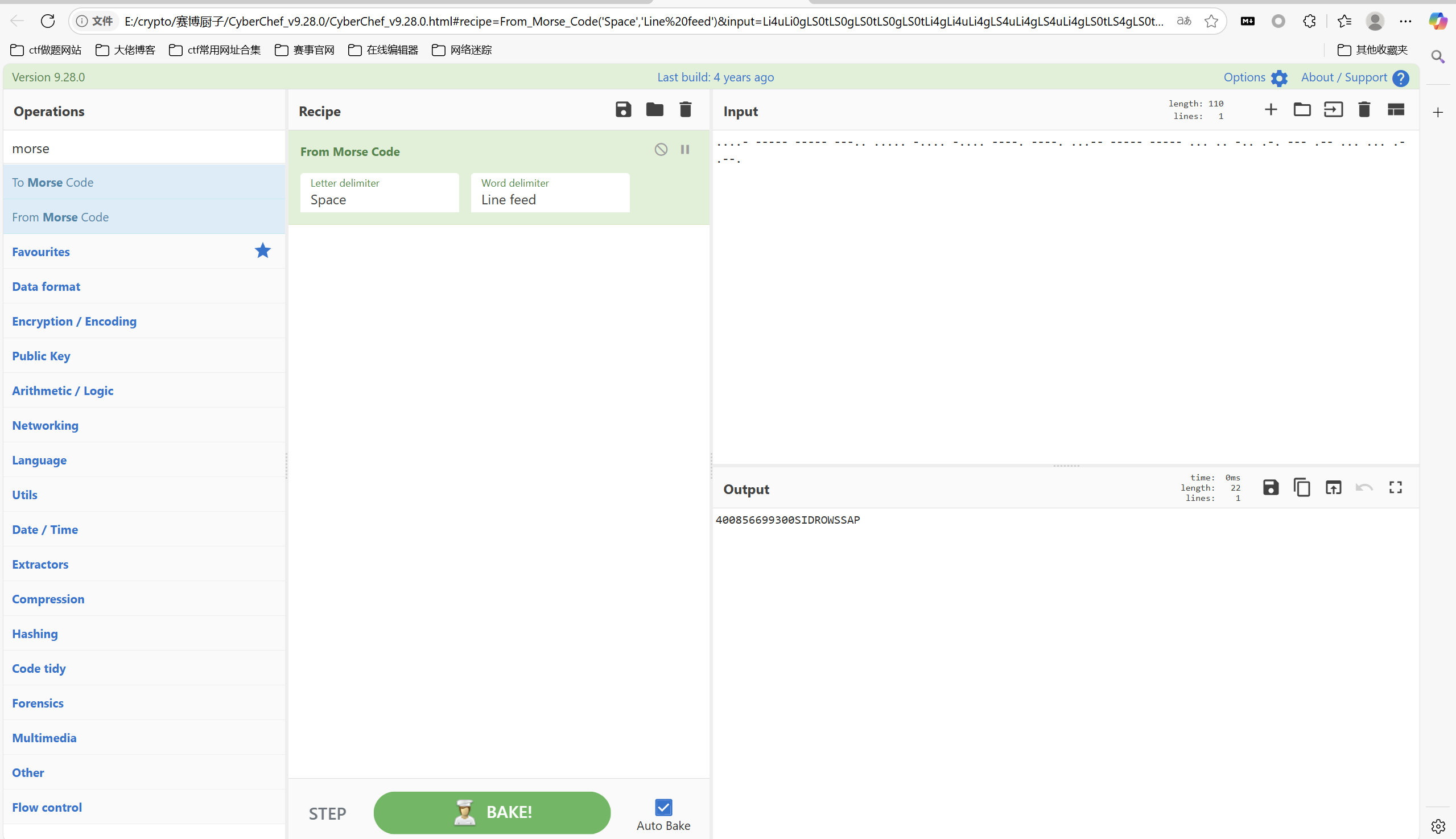Click output text 400856699300SIDROWSSAP
The height and width of the screenshot is (839, 1456).
click(x=787, y=520)
